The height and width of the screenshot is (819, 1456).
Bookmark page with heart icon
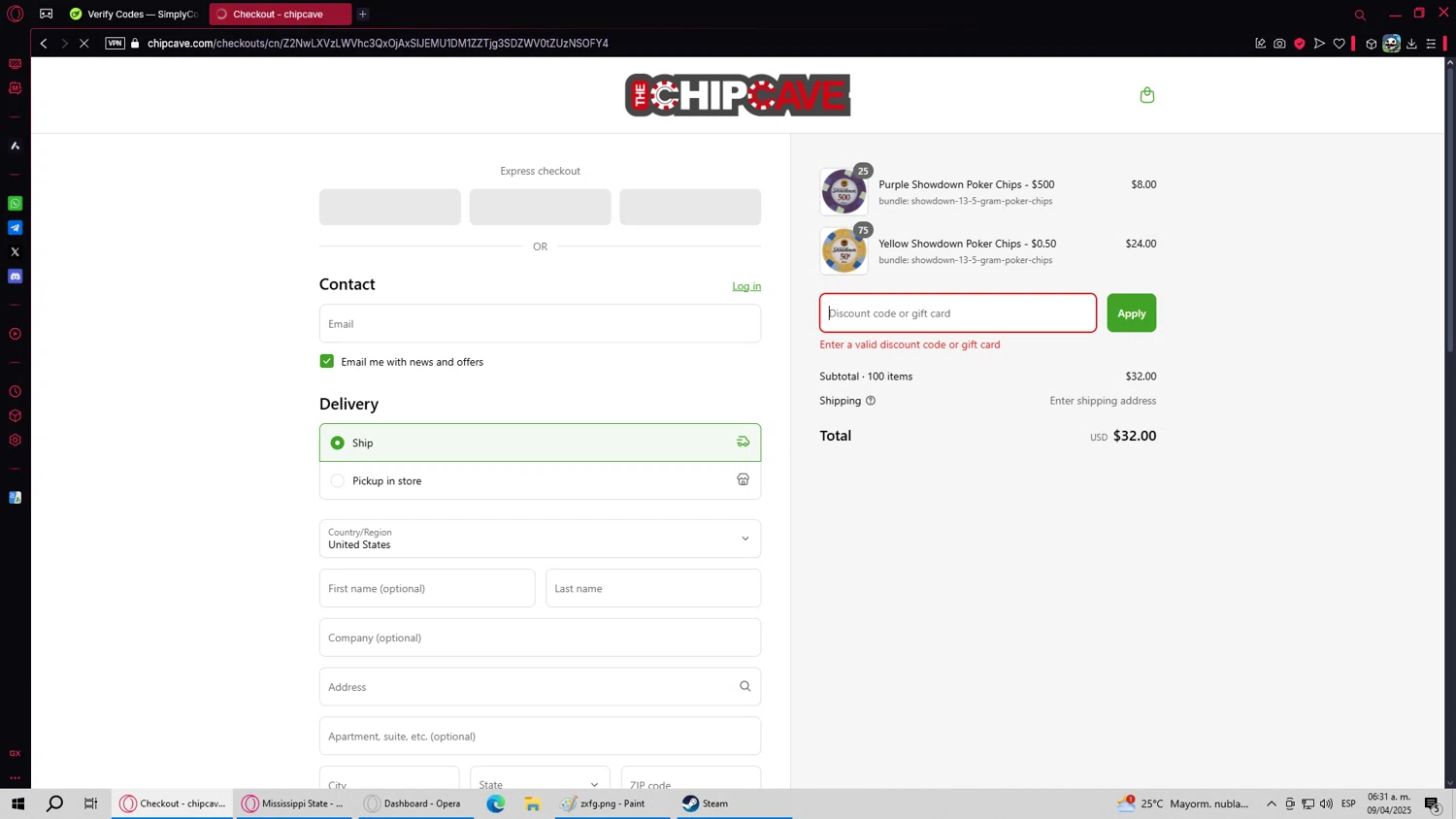coord(1340,44)
